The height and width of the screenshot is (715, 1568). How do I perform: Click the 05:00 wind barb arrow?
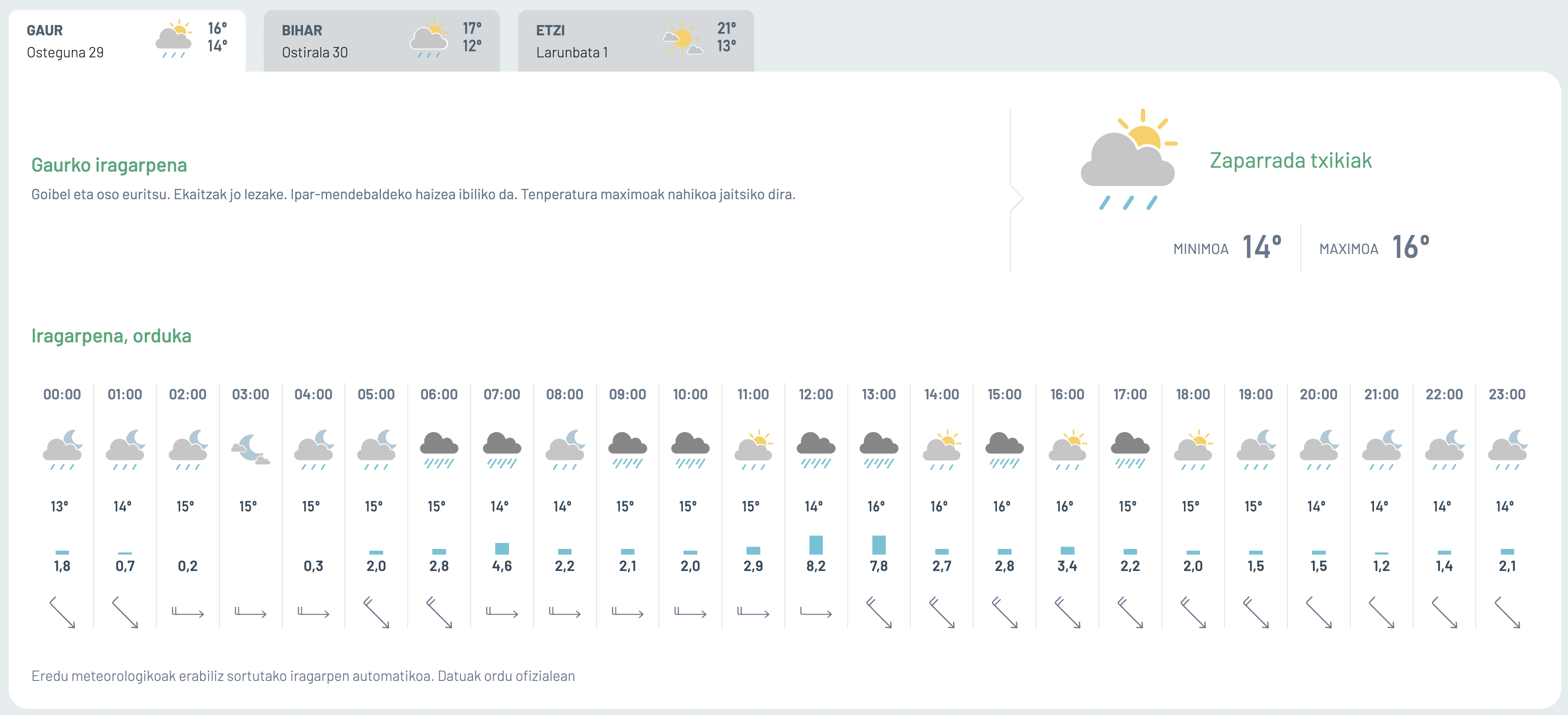tap(376, 612)
